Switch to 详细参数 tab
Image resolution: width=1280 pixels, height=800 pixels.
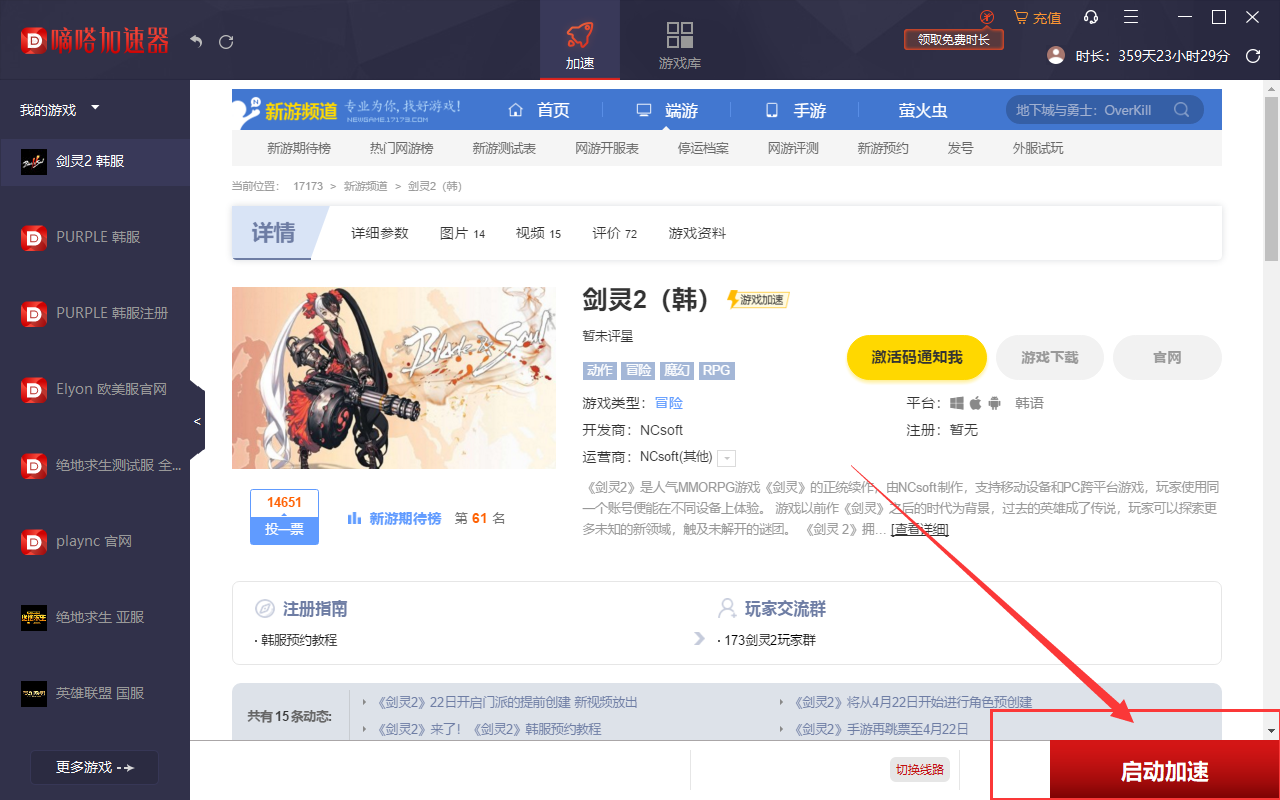coord(380,233)
